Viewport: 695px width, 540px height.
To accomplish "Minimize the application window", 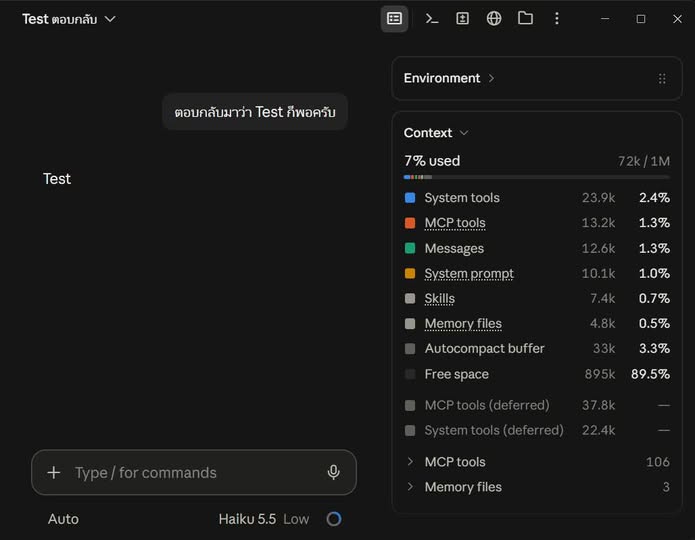I will [605, 19].
